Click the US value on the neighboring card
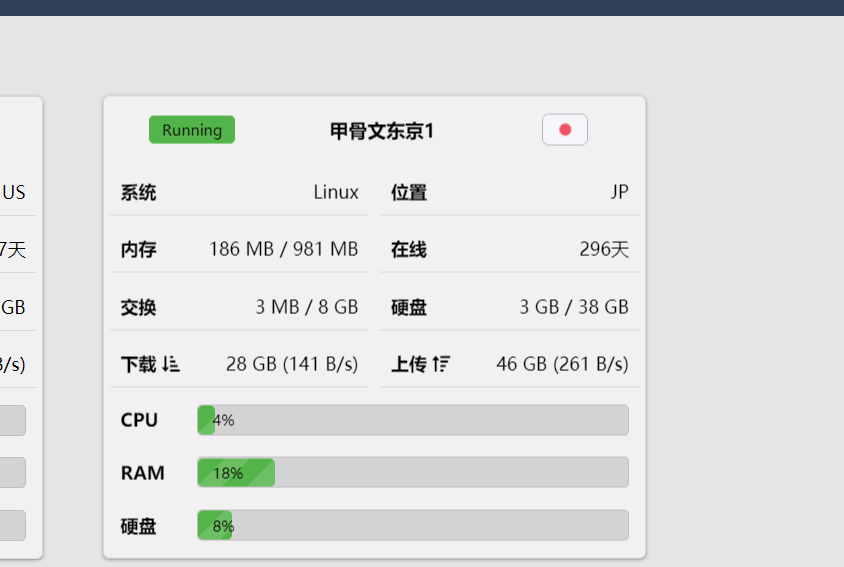Screen dimensions: 844x567 pyautogui.click(x=13, y=192)
